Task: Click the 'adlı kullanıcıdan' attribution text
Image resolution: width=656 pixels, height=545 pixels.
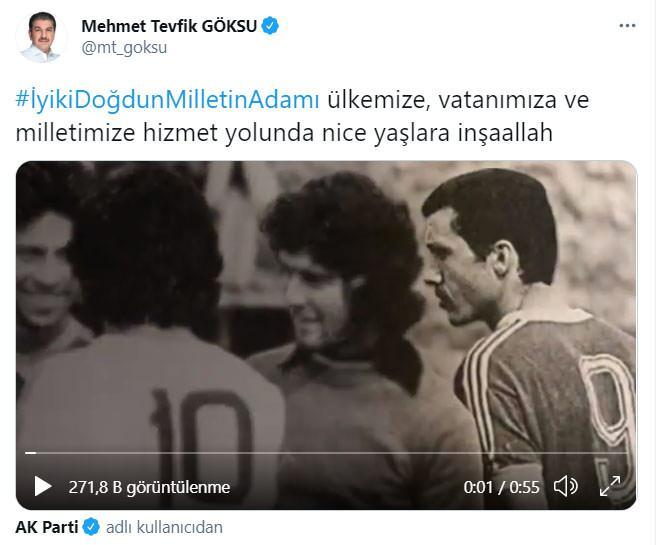Action: point(164,527)
